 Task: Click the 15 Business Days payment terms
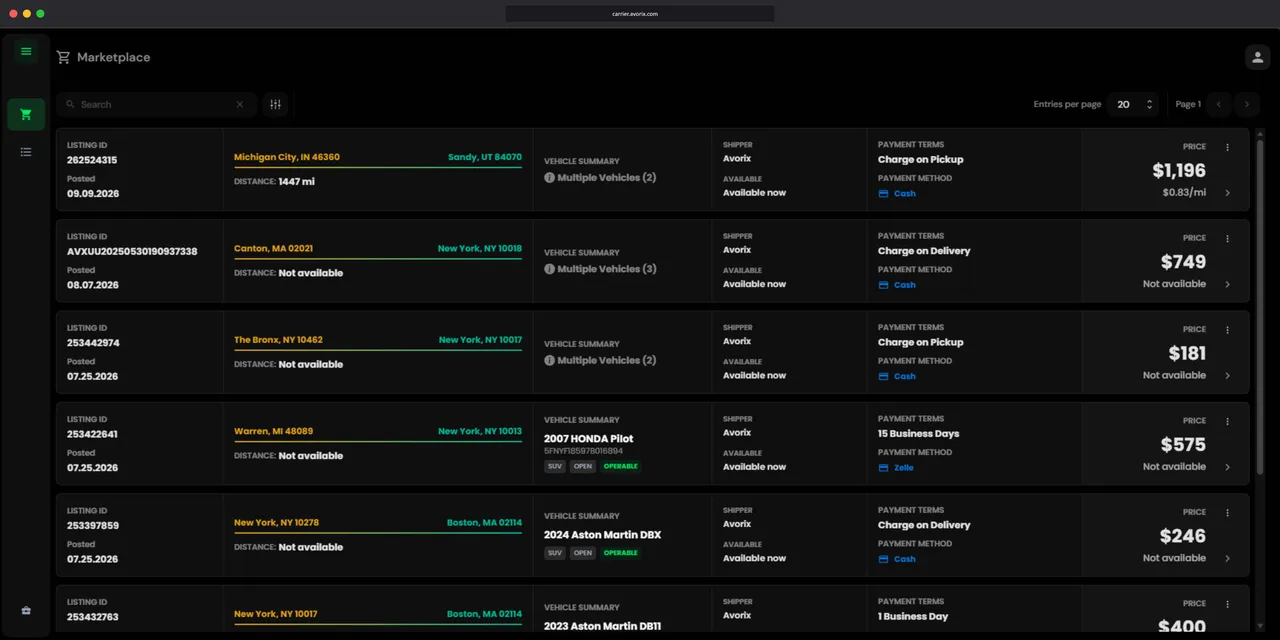(x=918, y=434)
